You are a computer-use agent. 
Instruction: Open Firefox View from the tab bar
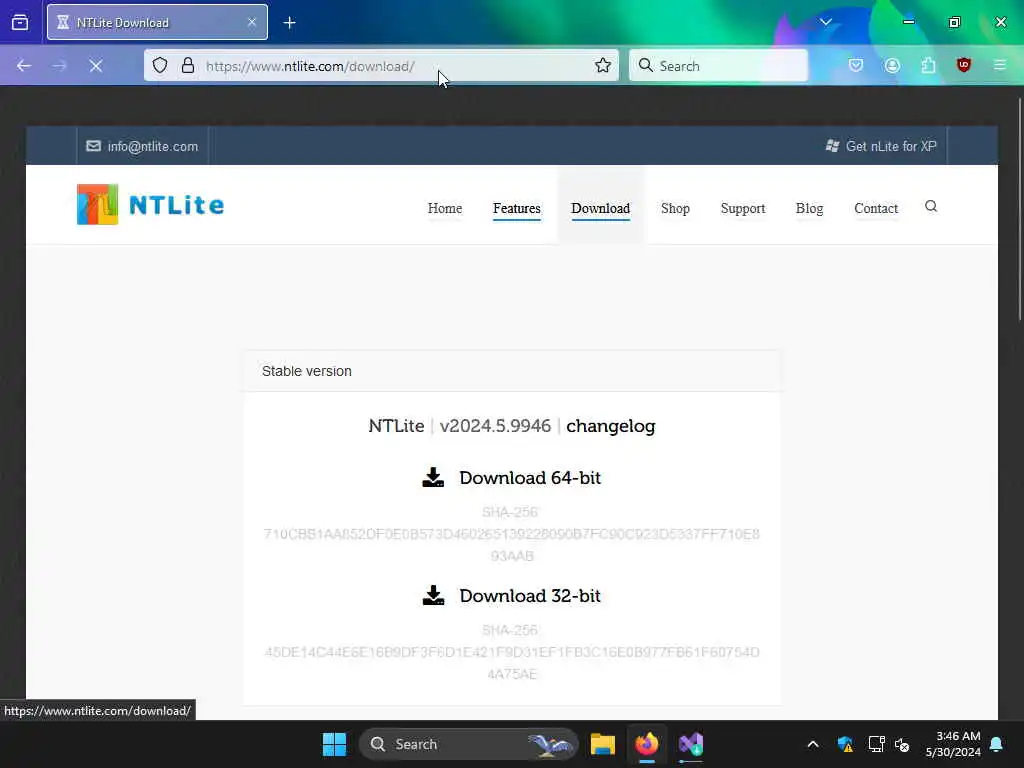(x=20, y=22)
